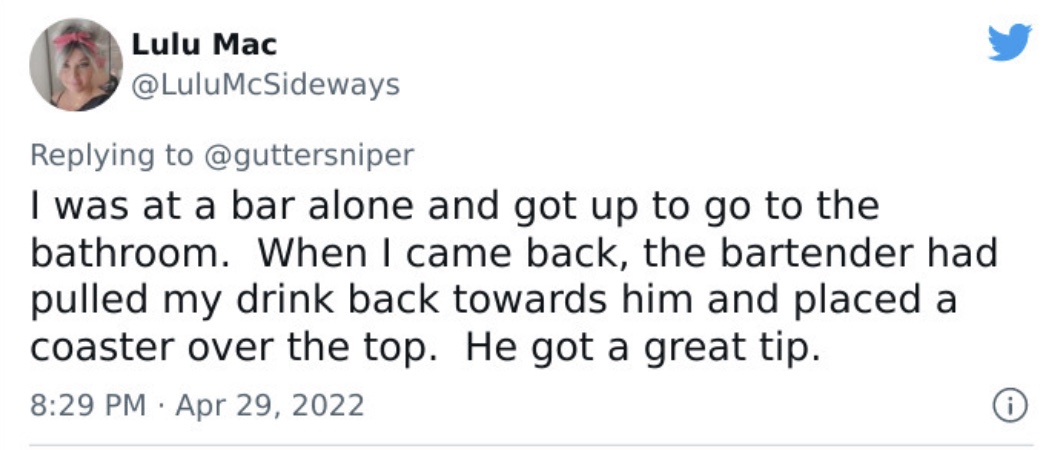The image size is (1056, 450).
Task: Click the divider line below the tweet
Action: pyautogui.click(x=531, y=445)
